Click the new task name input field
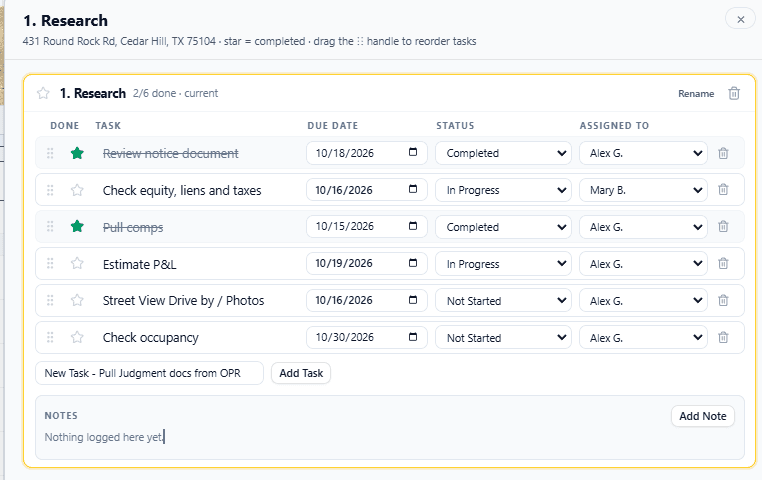The height and width of the screenshot is (480, 762). [x=149, y=373]
